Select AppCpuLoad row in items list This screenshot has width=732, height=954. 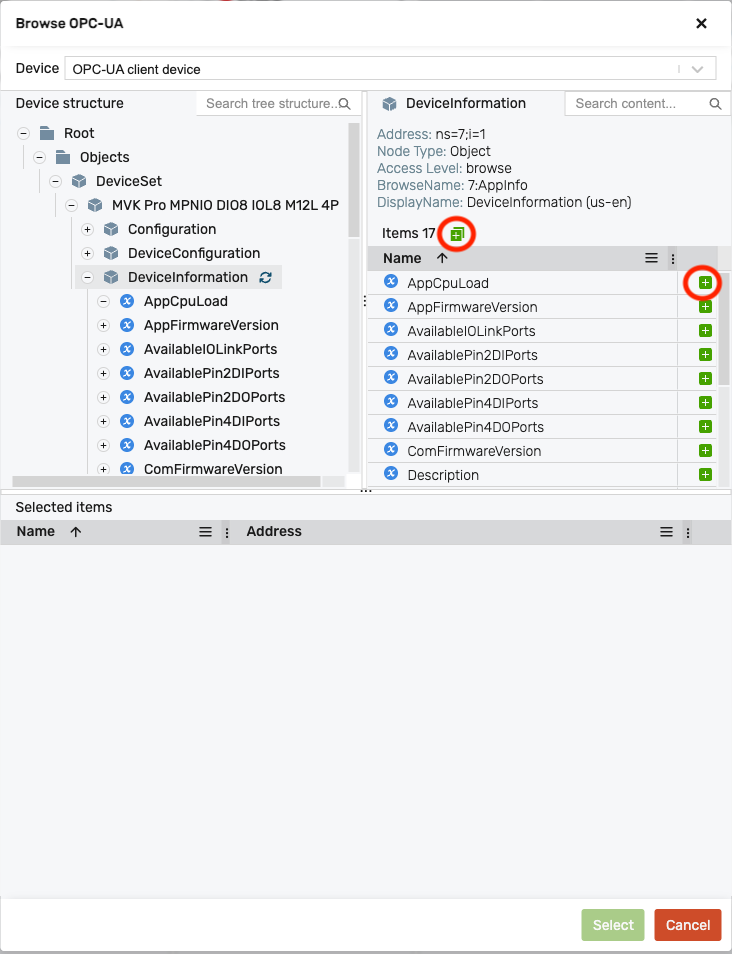coord(522,283)
